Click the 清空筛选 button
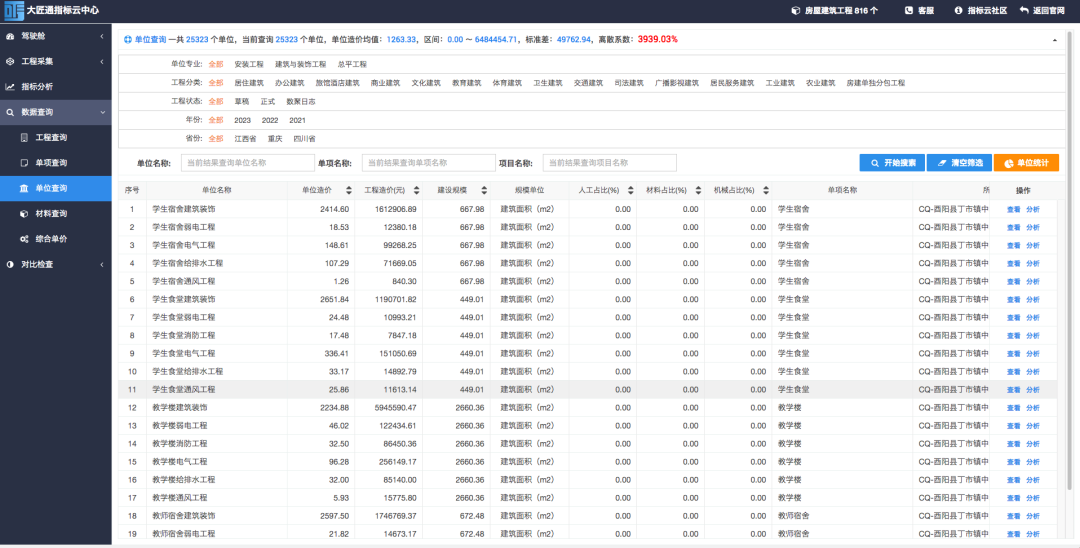This screenshot has width=1080, height=548. pos(959,163)
